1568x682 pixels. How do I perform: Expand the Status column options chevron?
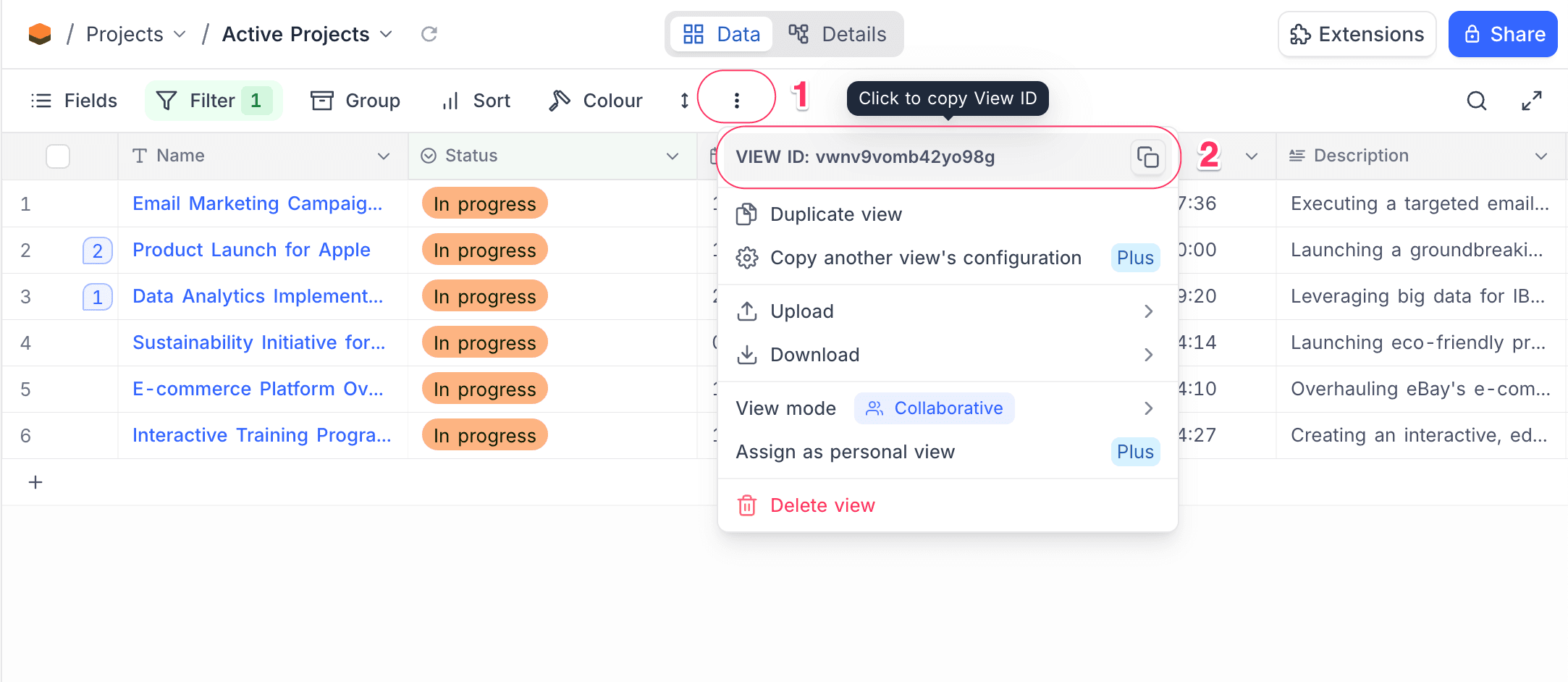pos(673,156)
